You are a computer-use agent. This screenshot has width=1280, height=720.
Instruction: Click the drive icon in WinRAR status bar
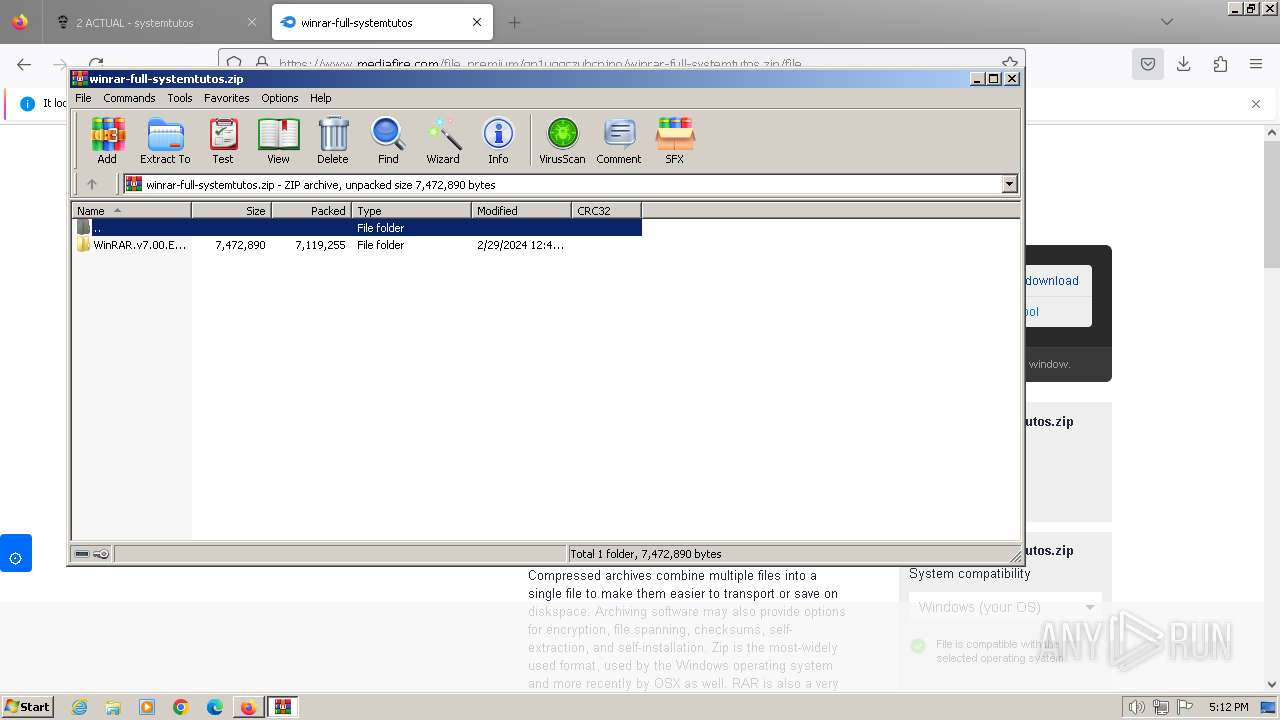tap(82, 553)
